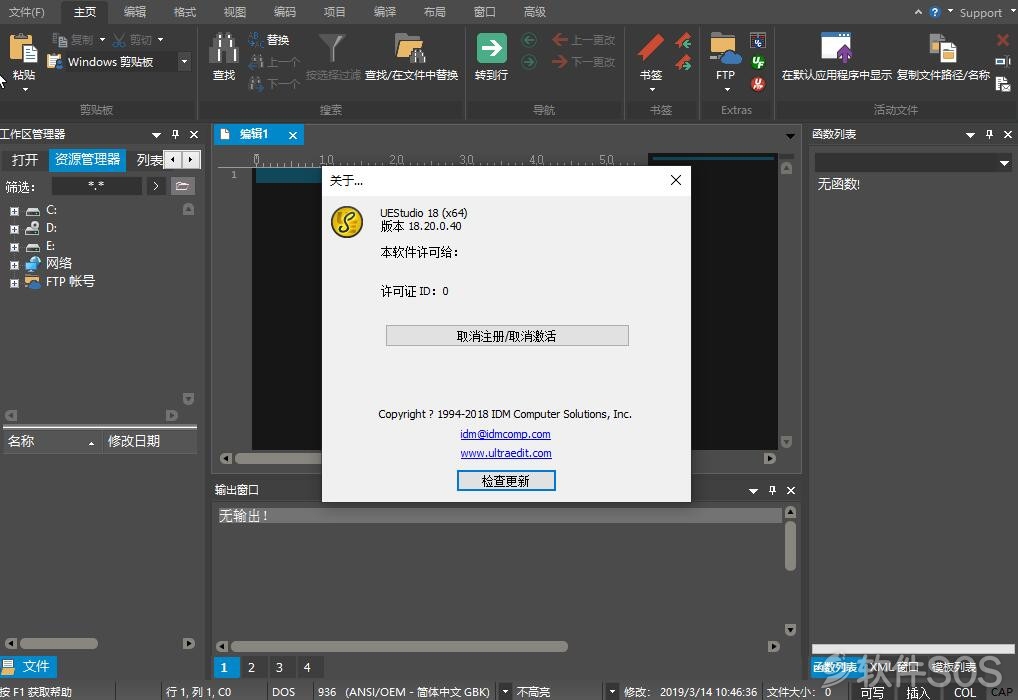Click the Replace icon
Image resolution: width=1018 pixels, height=700 pixels.
point(256,40)
